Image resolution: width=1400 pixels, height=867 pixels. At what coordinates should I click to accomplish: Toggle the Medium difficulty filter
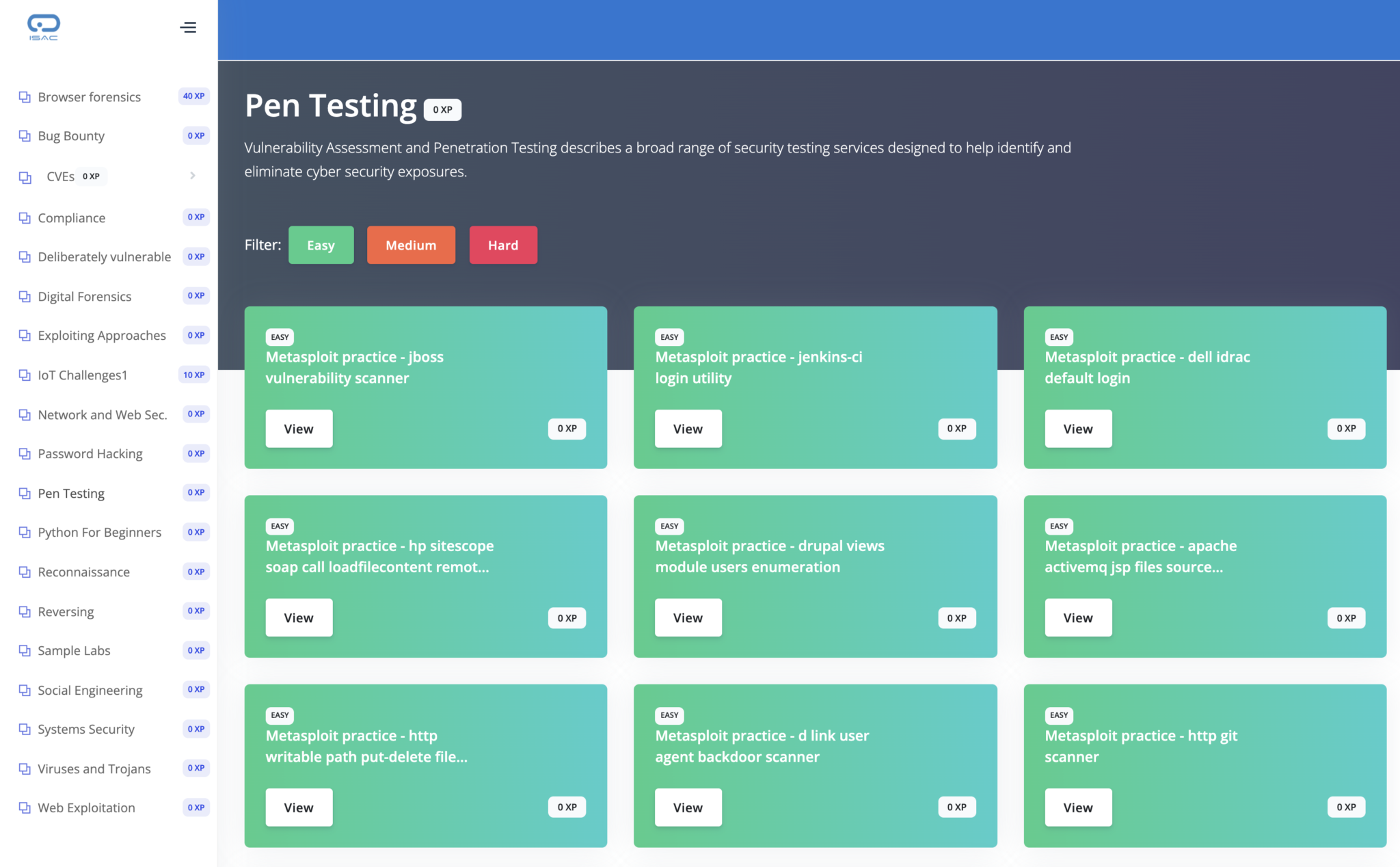coord(411,245)
